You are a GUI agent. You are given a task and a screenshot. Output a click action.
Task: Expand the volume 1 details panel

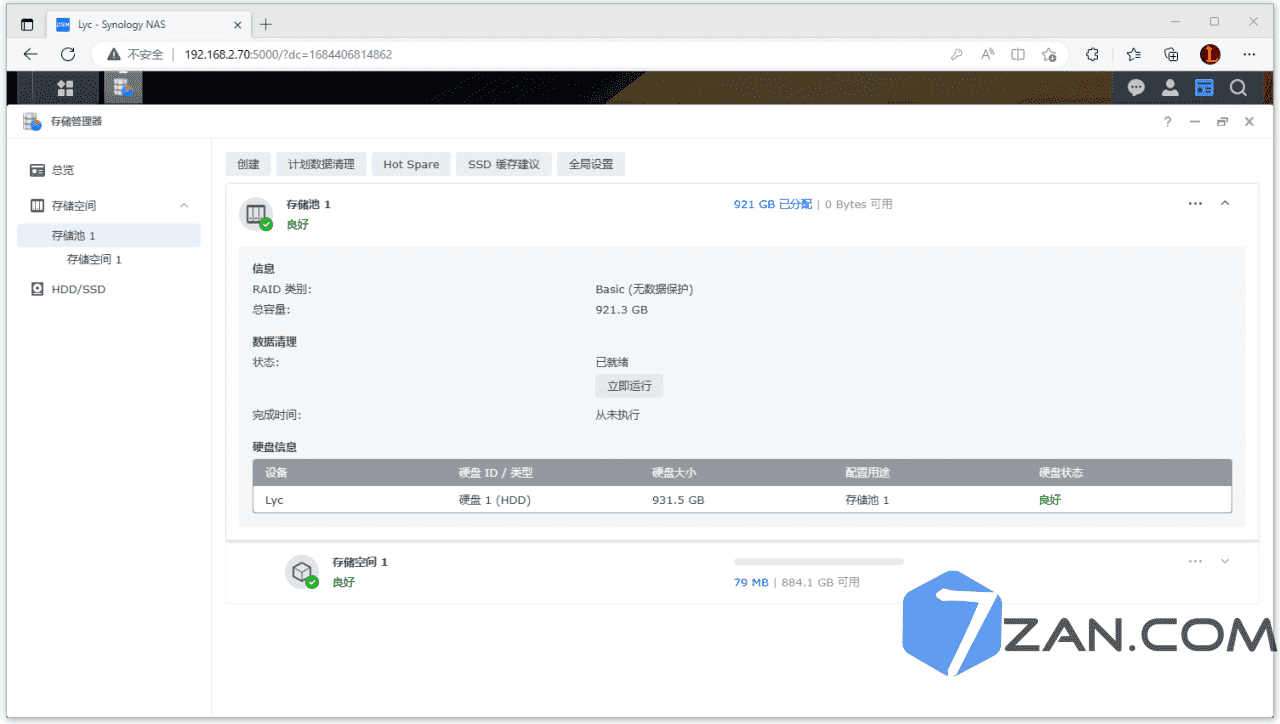pyautogui.click(x=1225, y=561)
